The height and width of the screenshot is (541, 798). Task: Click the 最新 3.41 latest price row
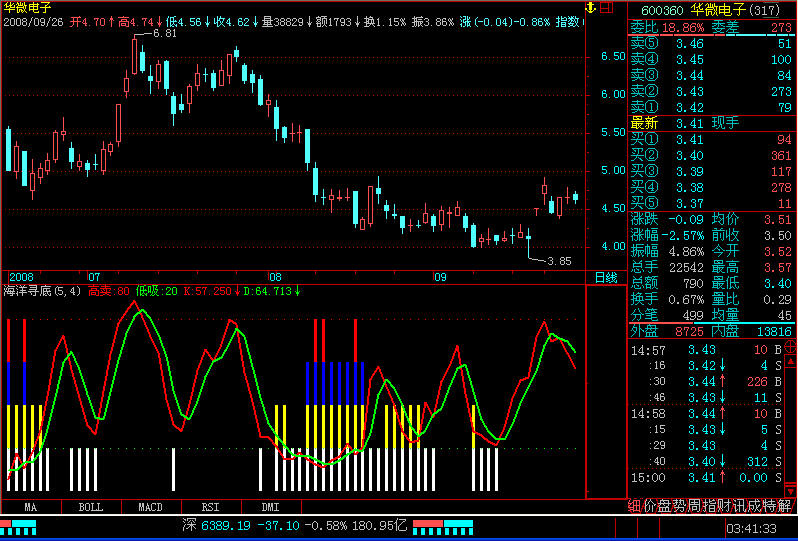(x=685, y=123)
